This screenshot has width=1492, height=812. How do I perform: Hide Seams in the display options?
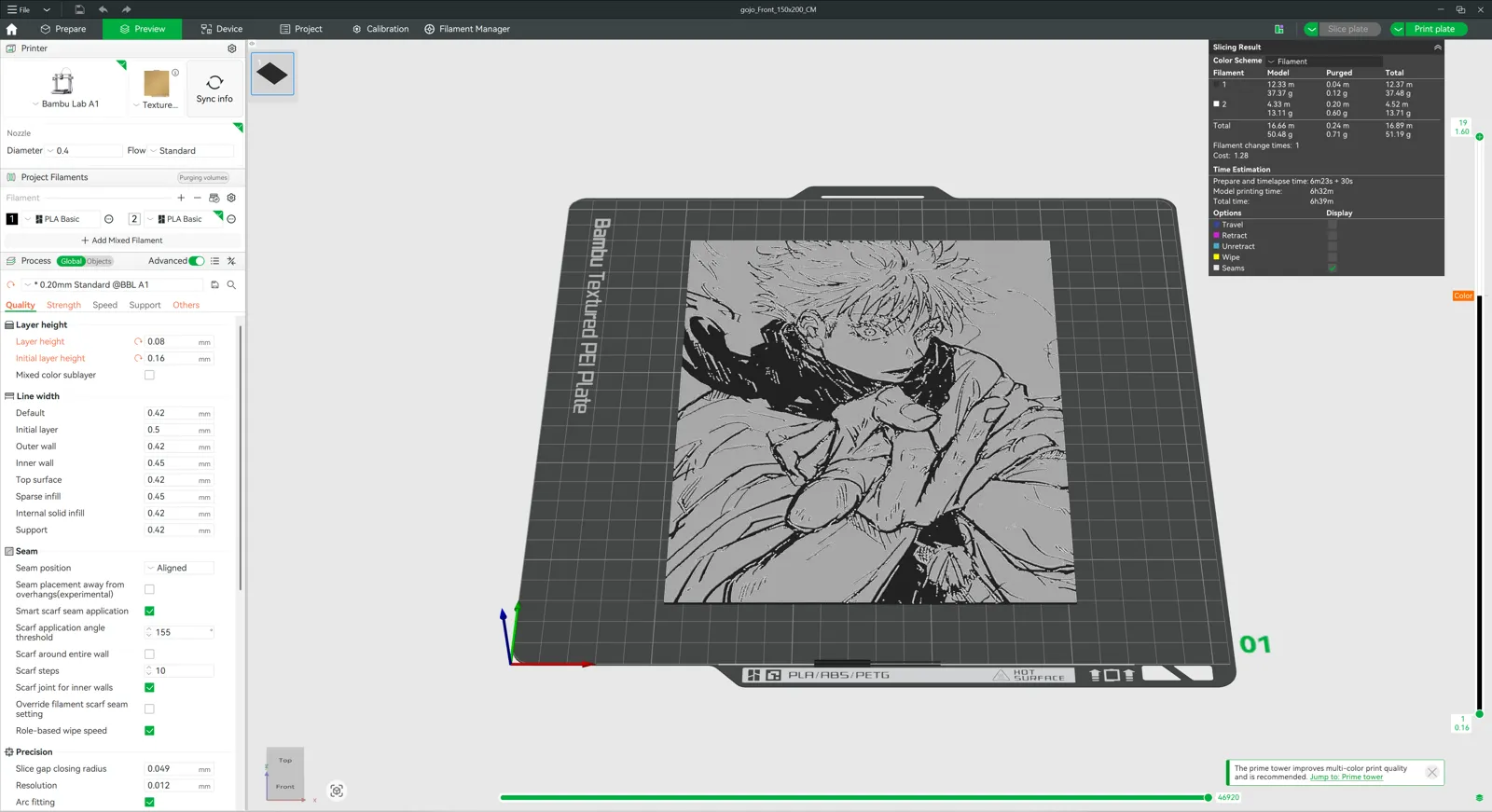(1332, 268)
